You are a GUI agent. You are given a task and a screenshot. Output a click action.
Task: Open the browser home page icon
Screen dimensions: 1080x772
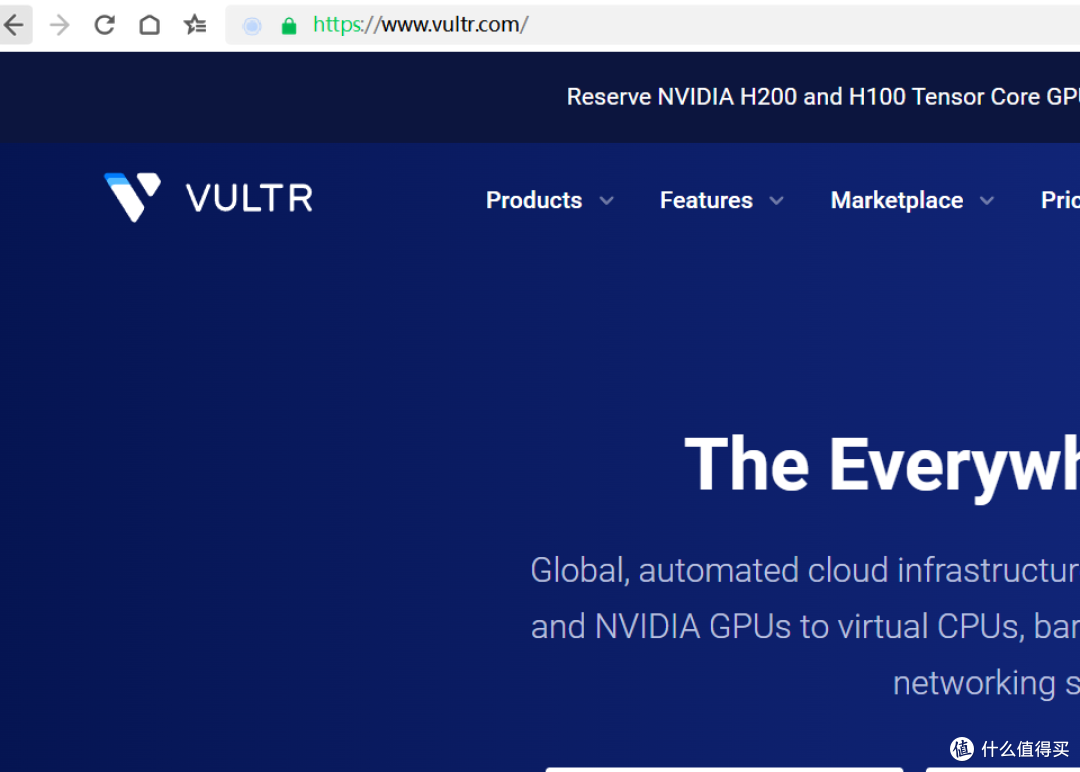(149, 25)
